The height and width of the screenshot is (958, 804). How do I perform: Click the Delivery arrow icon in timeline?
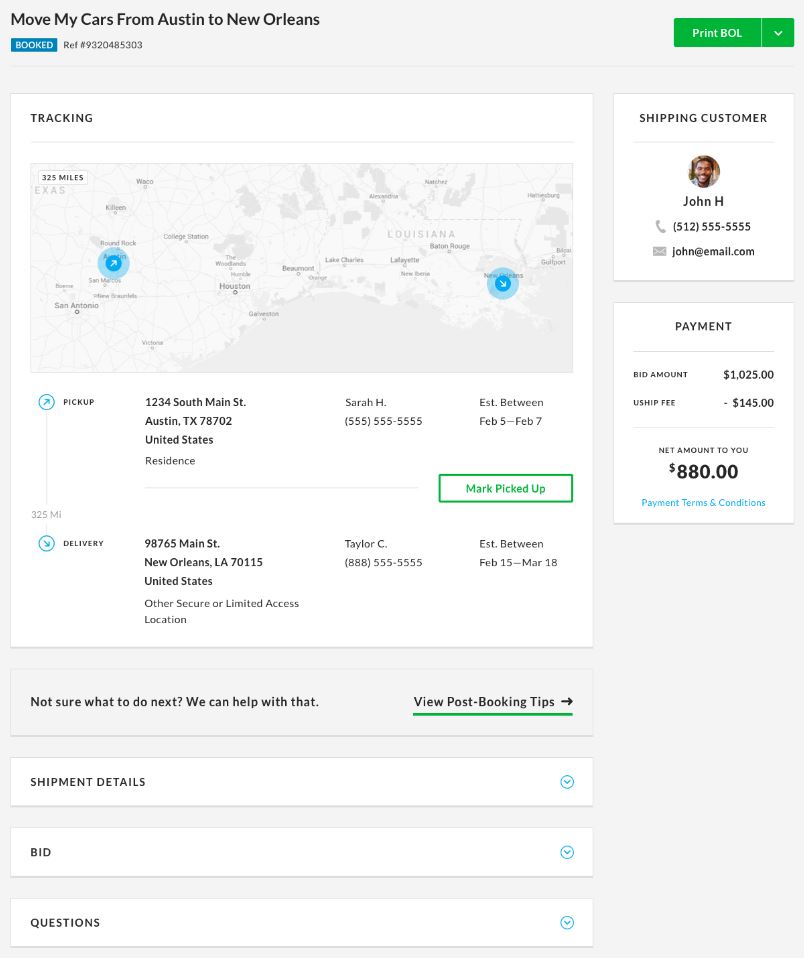(x=46, y=544)
